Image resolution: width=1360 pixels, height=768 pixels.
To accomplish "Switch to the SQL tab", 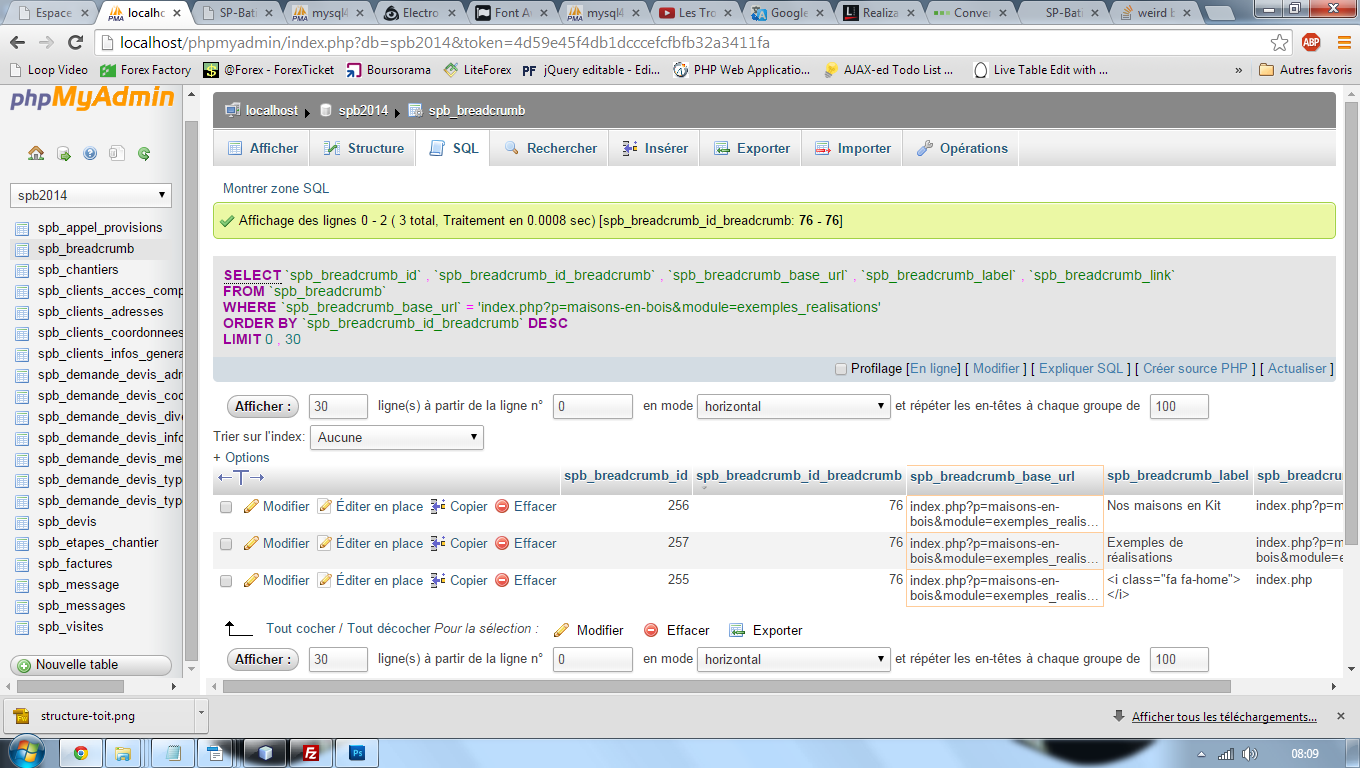I will pyautogui.click(x=454, y=148).
